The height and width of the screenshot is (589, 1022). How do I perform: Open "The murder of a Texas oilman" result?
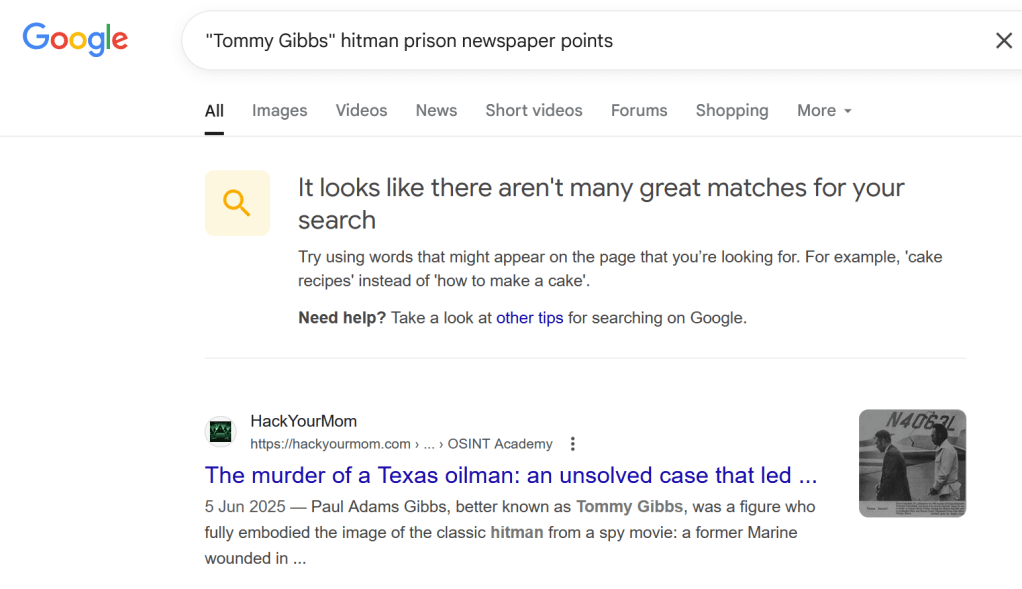click(510, 475)
